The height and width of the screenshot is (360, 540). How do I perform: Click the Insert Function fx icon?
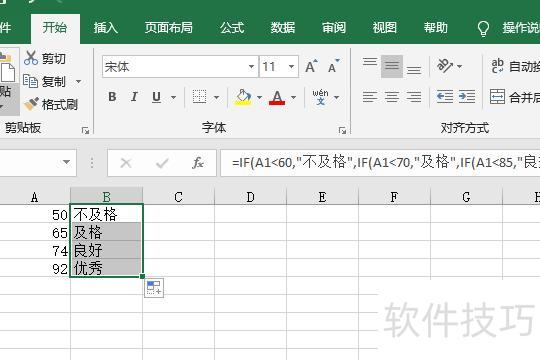(198, 163)
